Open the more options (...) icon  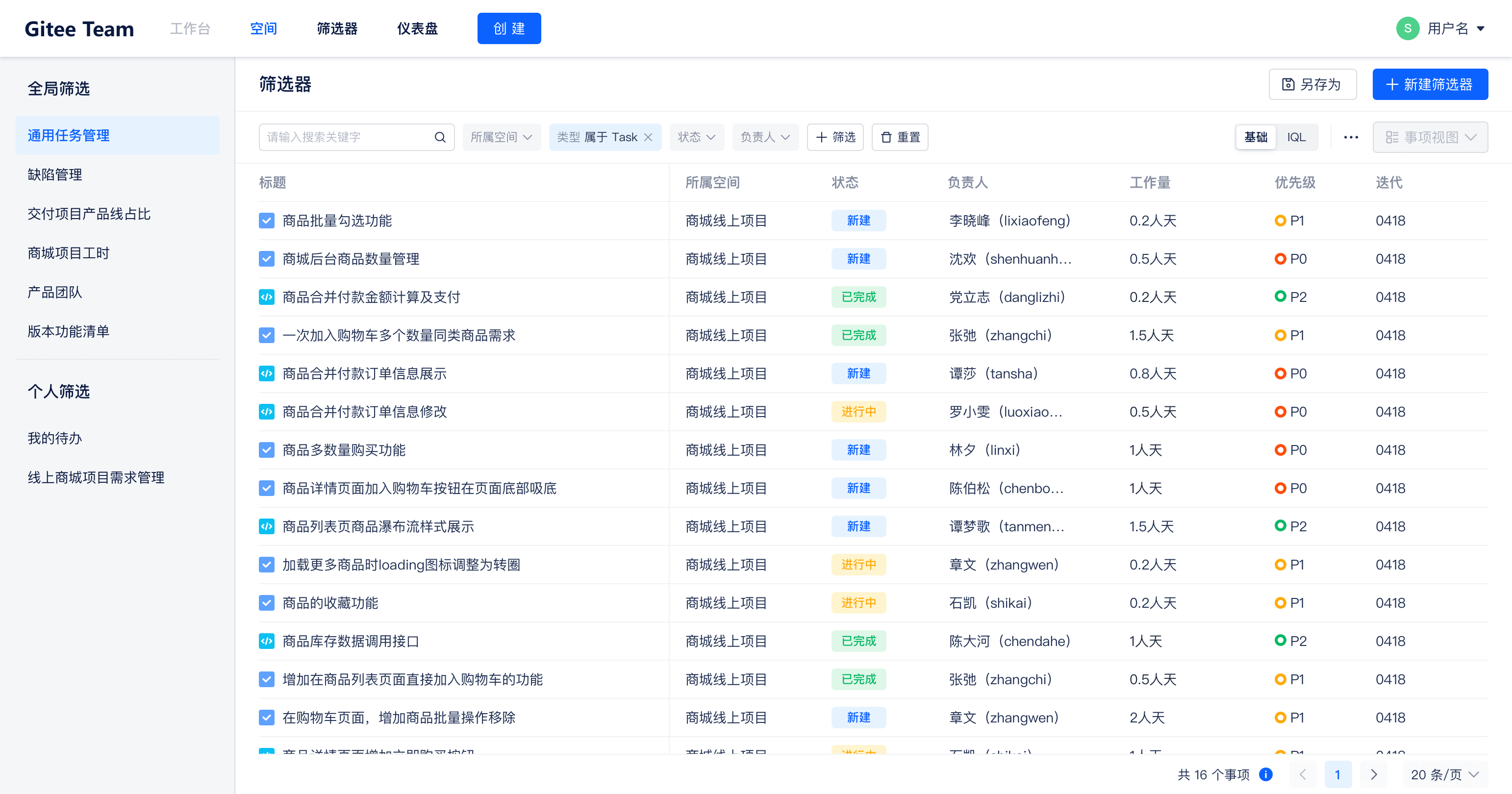pos(1351,137)
